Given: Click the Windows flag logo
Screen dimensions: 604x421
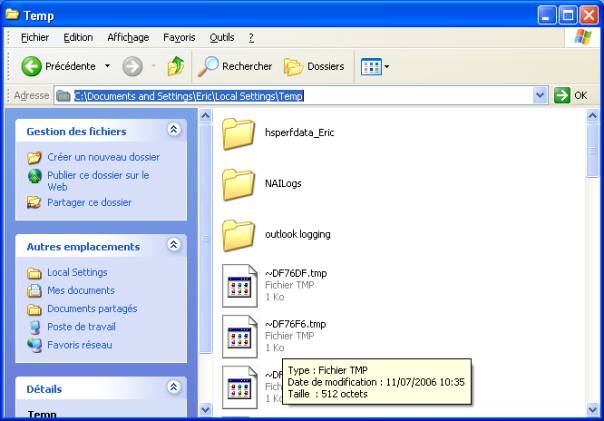Looking at the screenshot, I should coord(583,37).
